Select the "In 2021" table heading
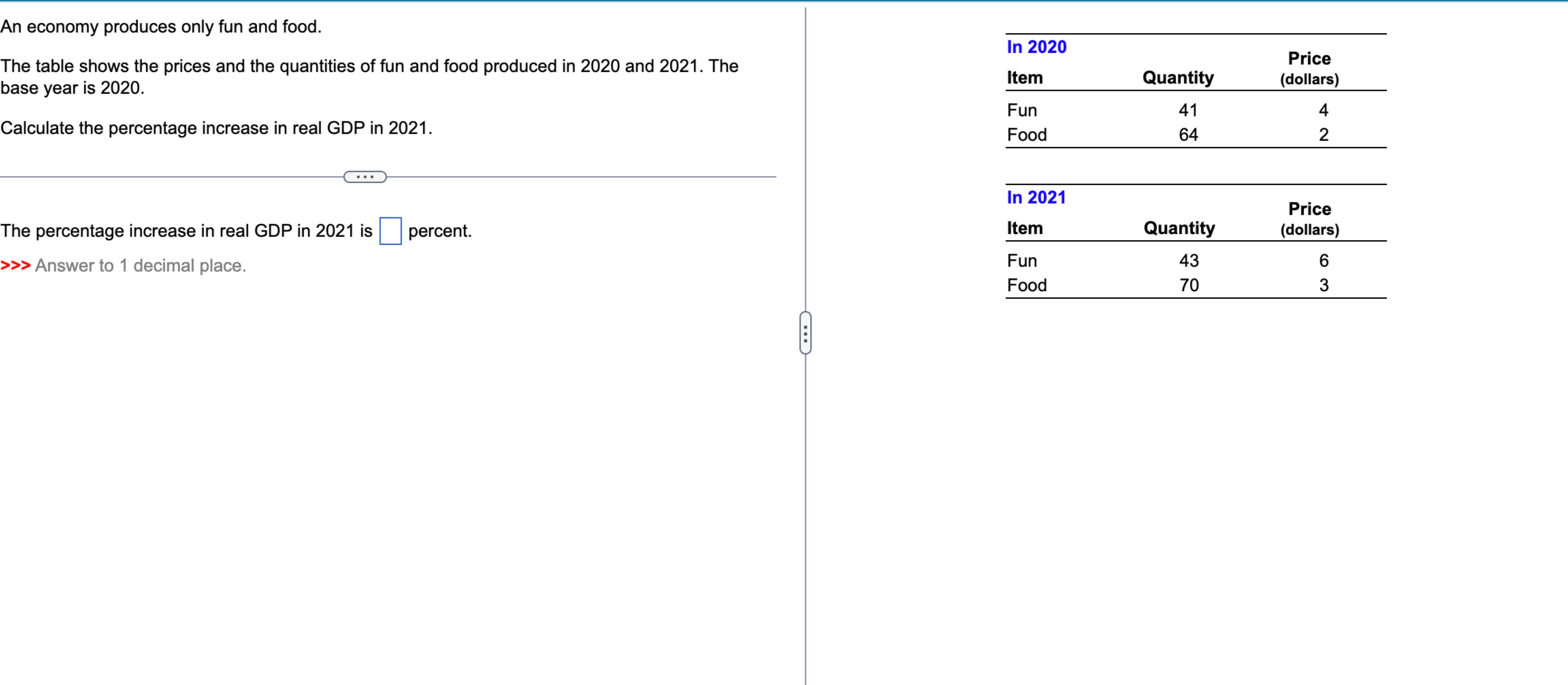Viewport: 1568px width, 685px height. click(1036, 197)
